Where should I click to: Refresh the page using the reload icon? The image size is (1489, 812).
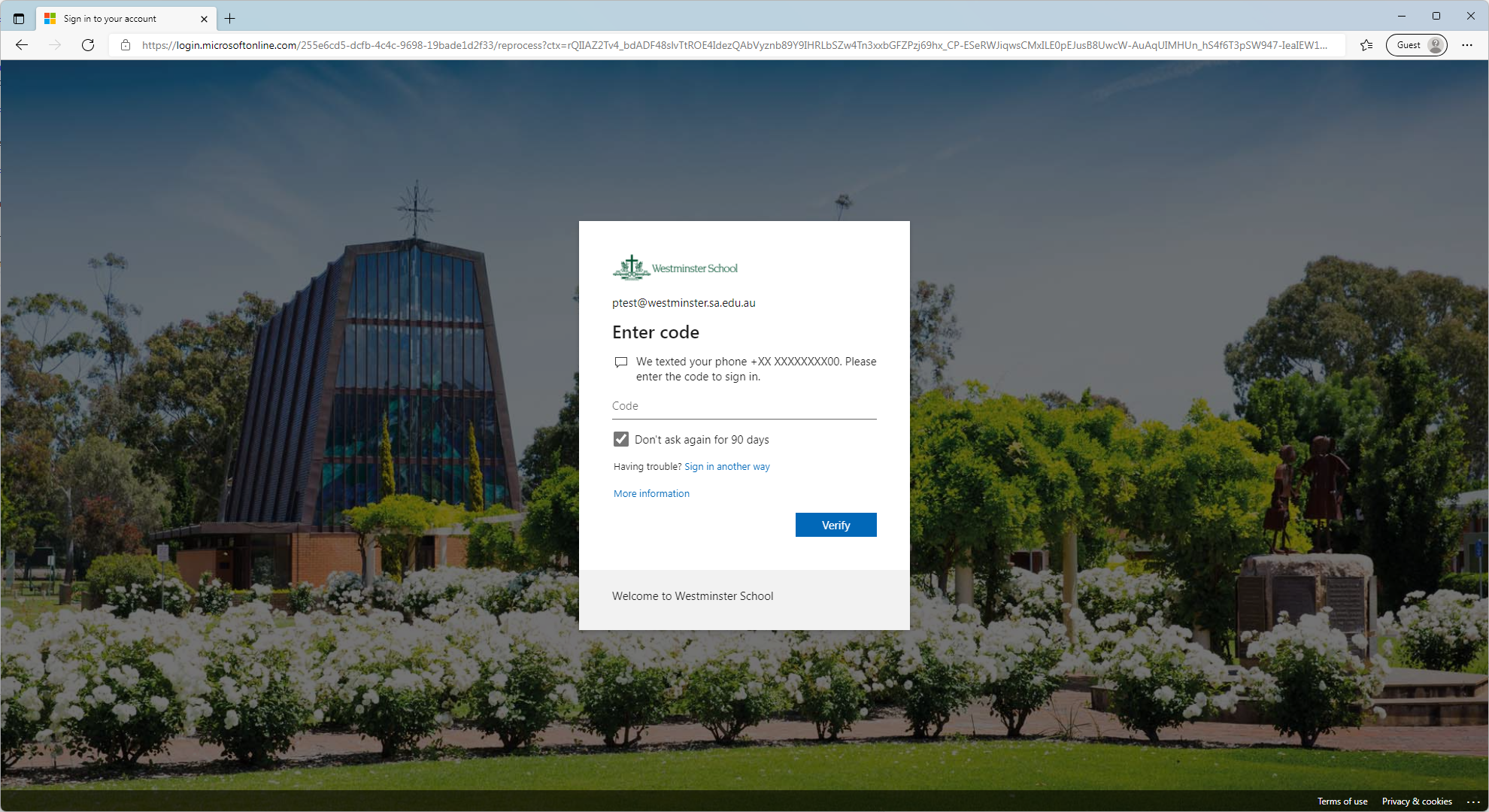coord(87,45)
